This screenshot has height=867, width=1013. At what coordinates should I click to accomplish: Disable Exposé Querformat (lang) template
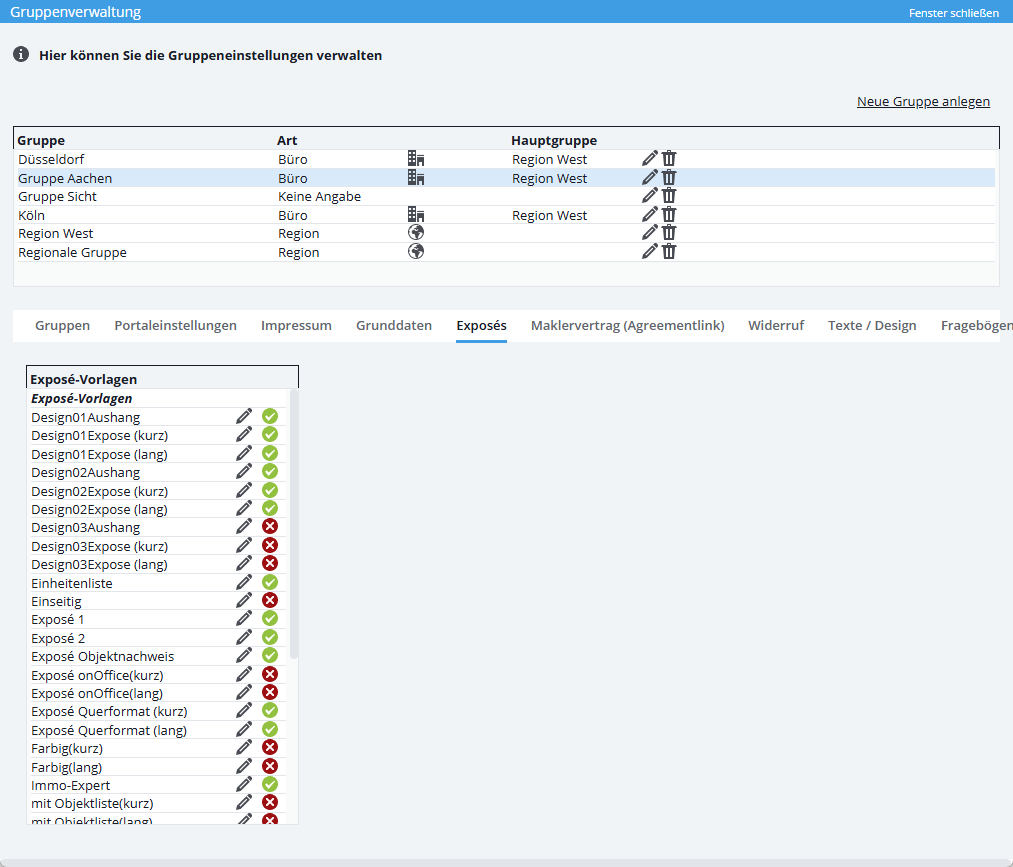pos(270,729)
